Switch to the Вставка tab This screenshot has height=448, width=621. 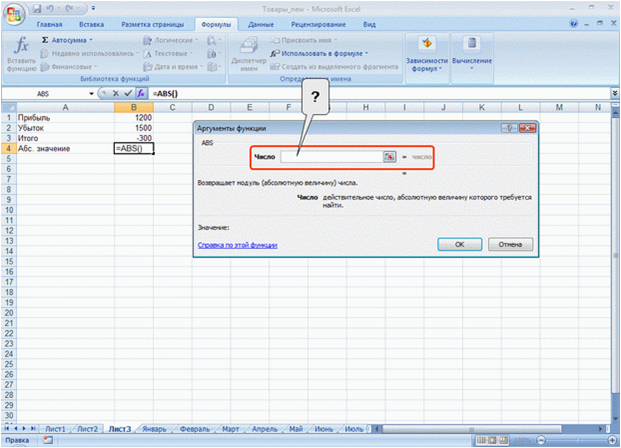click(91, 25)
